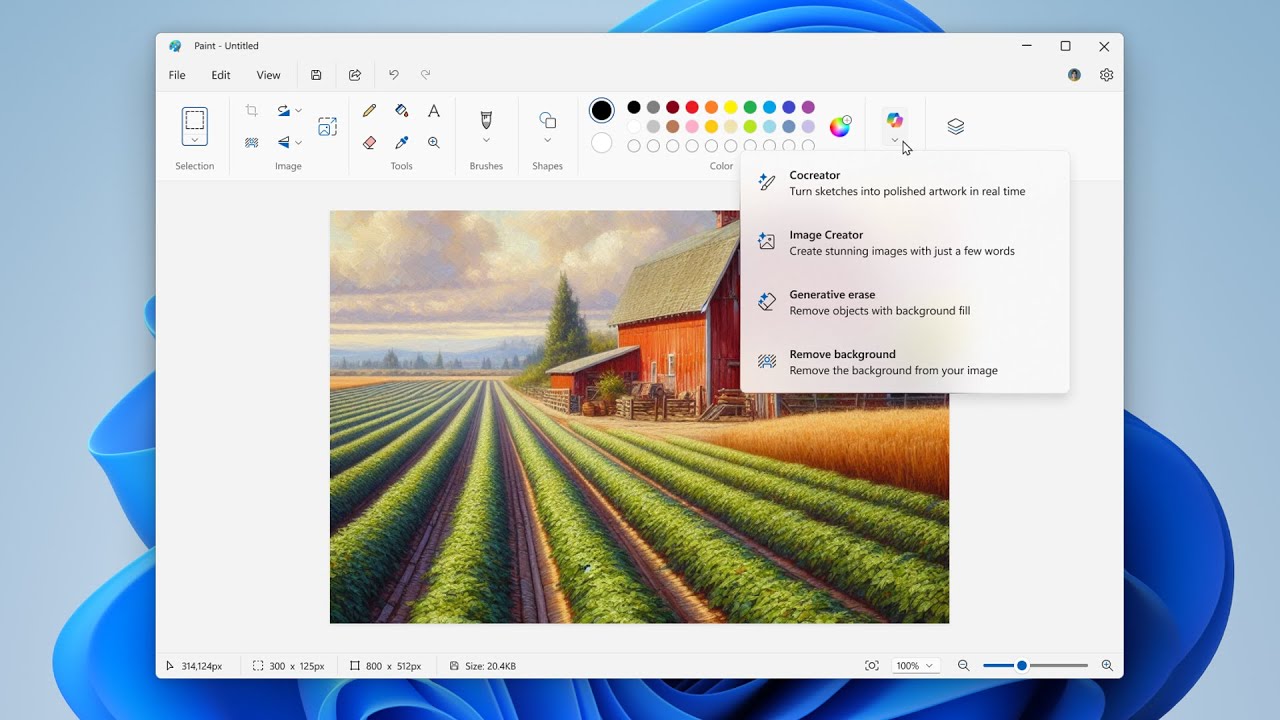
Task: Click the Zoom out magnifier icon
Action: point(963,666)
